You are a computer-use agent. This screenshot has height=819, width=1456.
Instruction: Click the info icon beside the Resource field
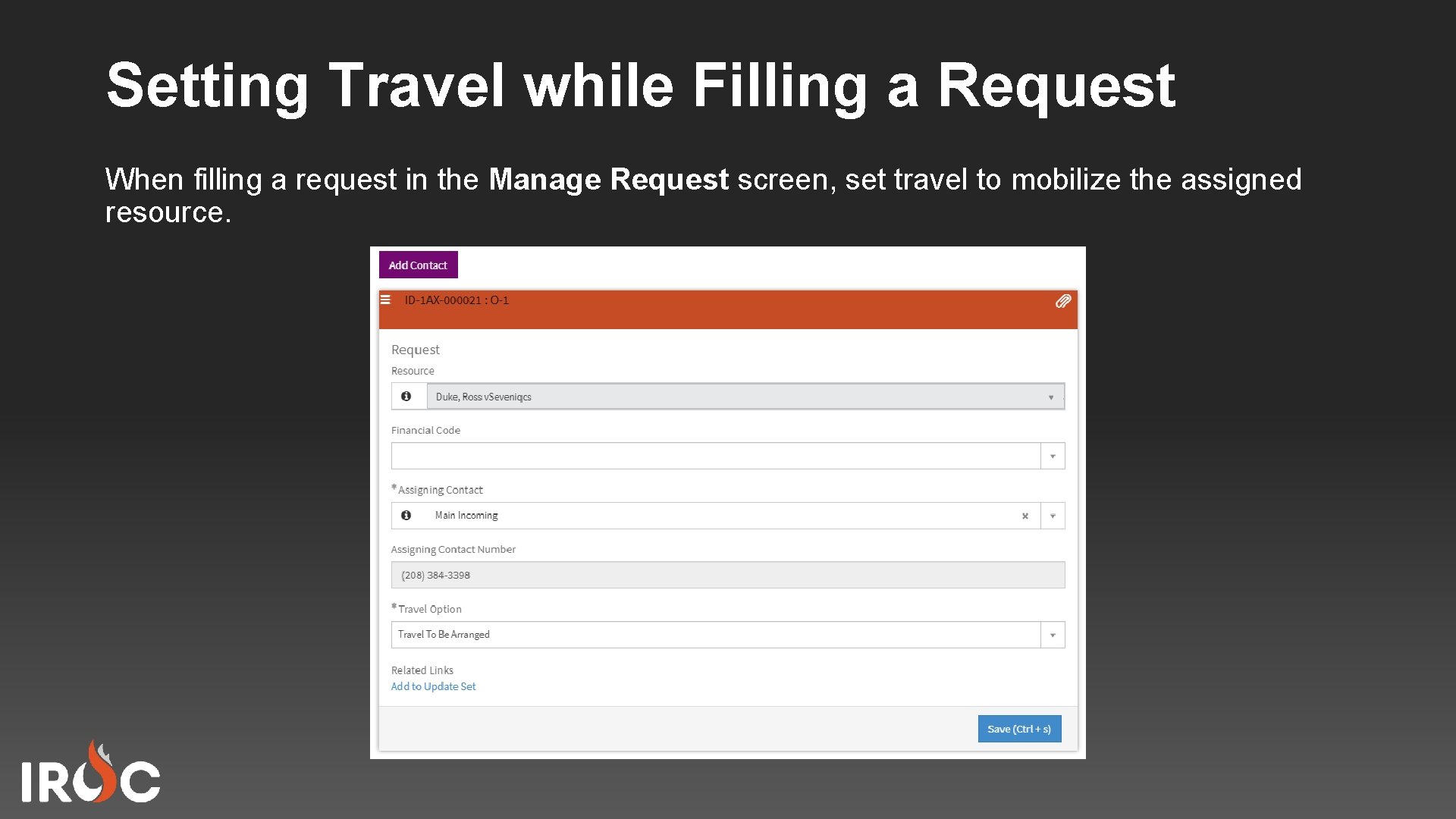408,396
